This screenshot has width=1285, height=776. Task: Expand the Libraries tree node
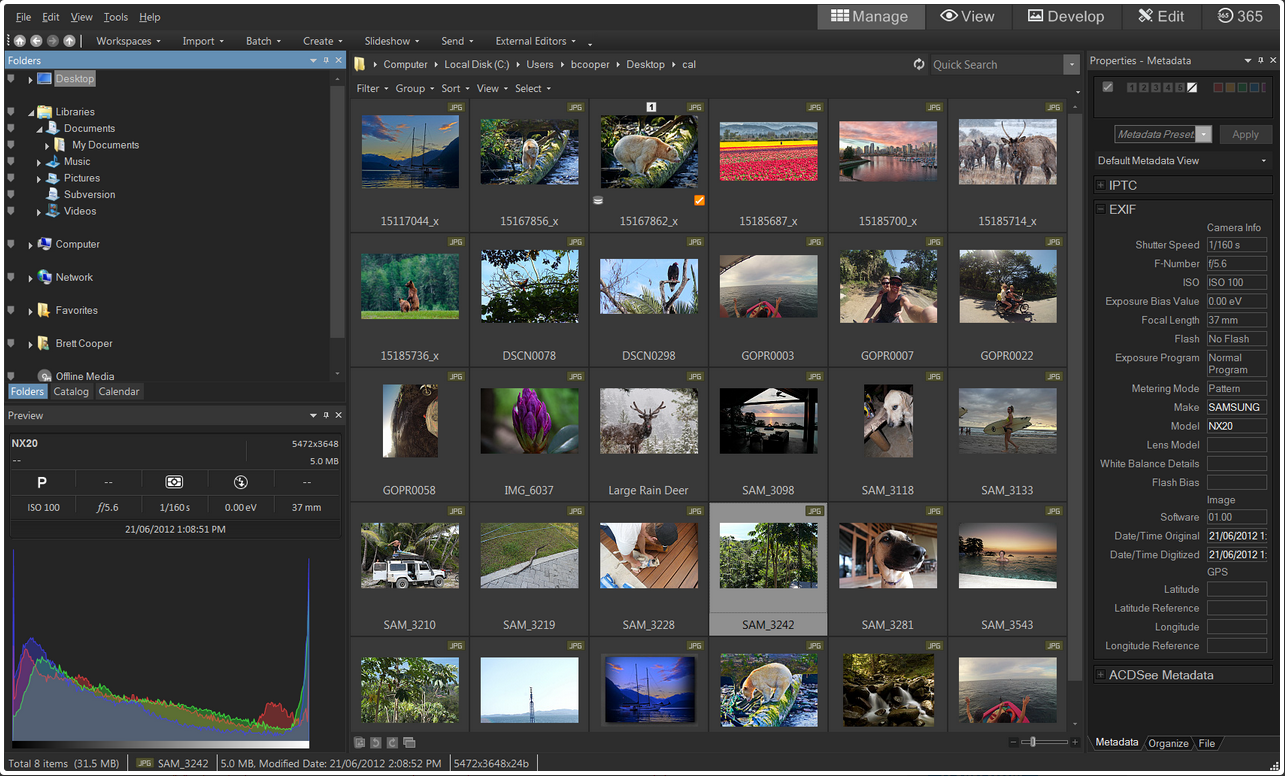[x=31, y=112]
